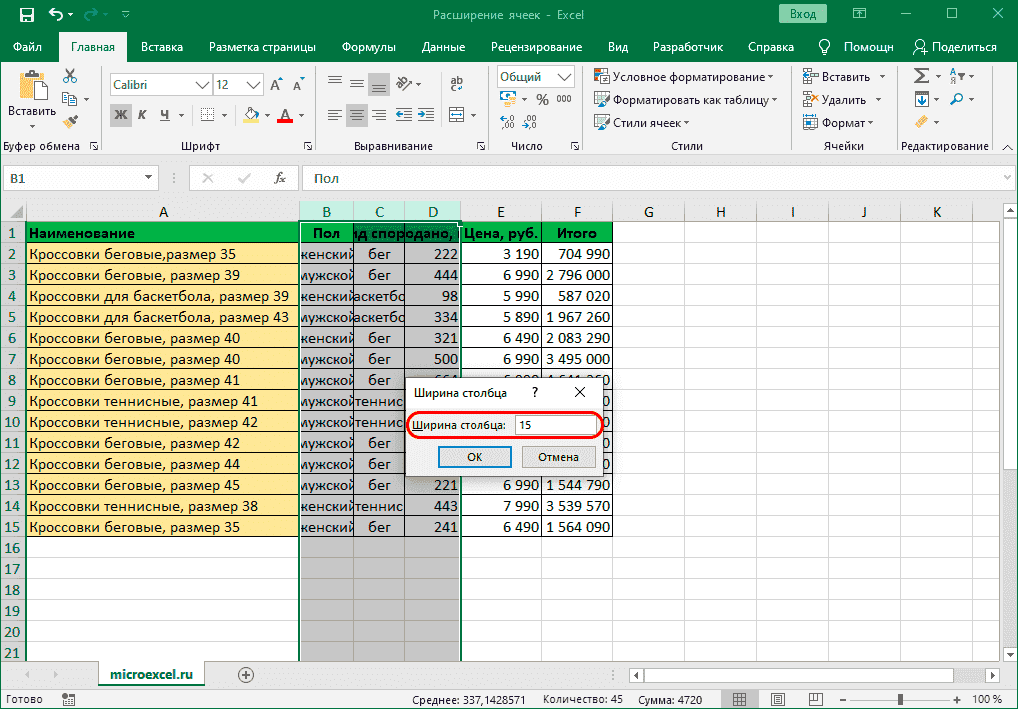Image resolution: width=1018 pixels, height=709 pixels.
Task: Click the Merge and Center icon
Action: (456, 115)
